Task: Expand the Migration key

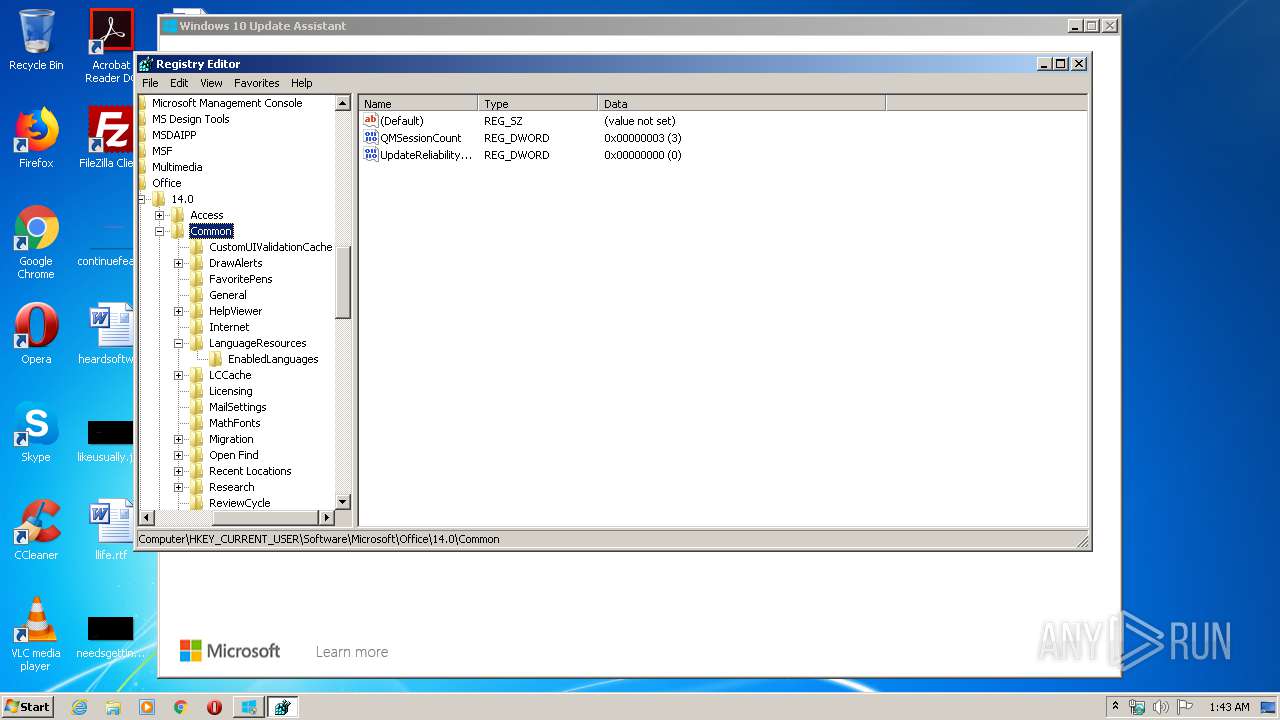Action: 179,439
